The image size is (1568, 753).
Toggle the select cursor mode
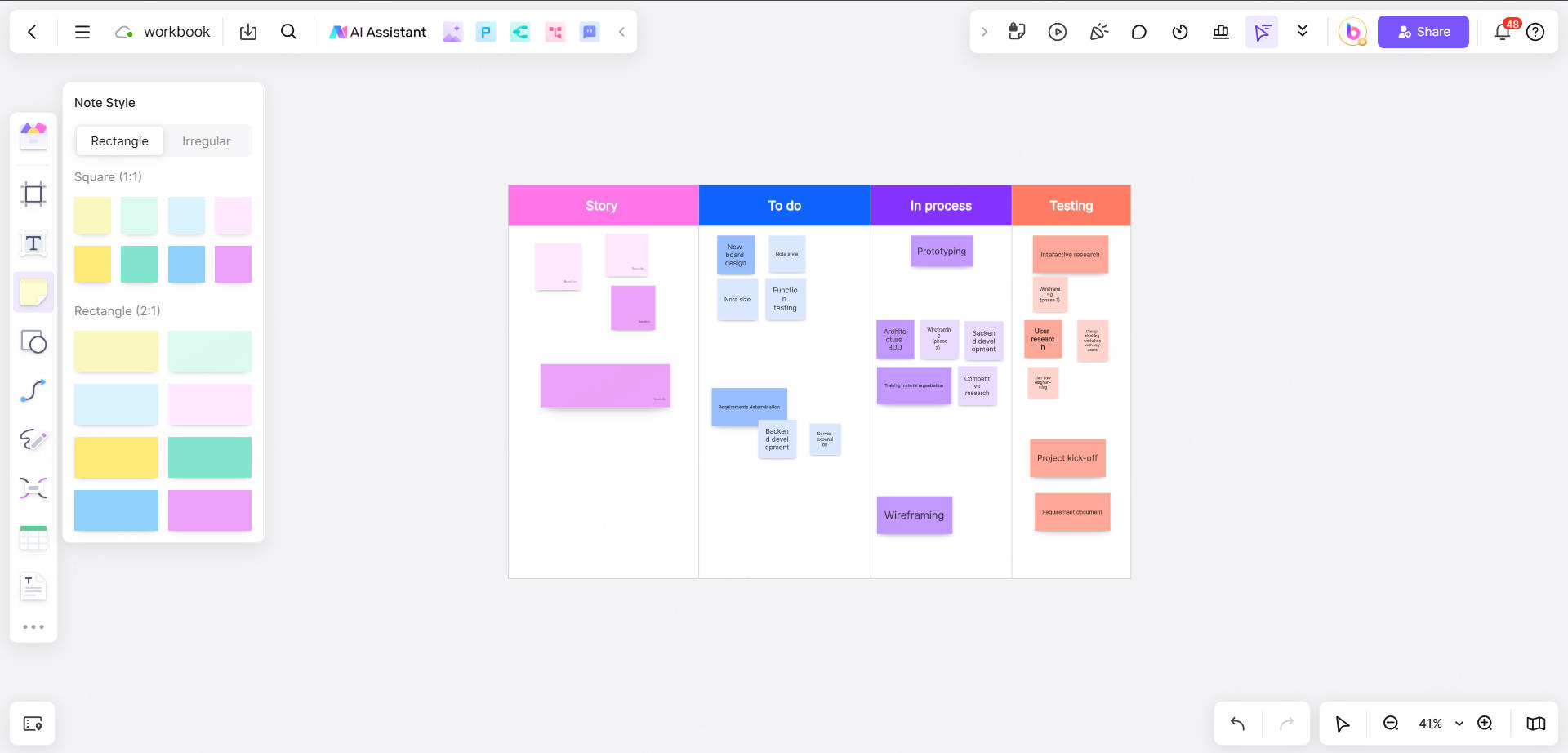tap(1262, 31)
